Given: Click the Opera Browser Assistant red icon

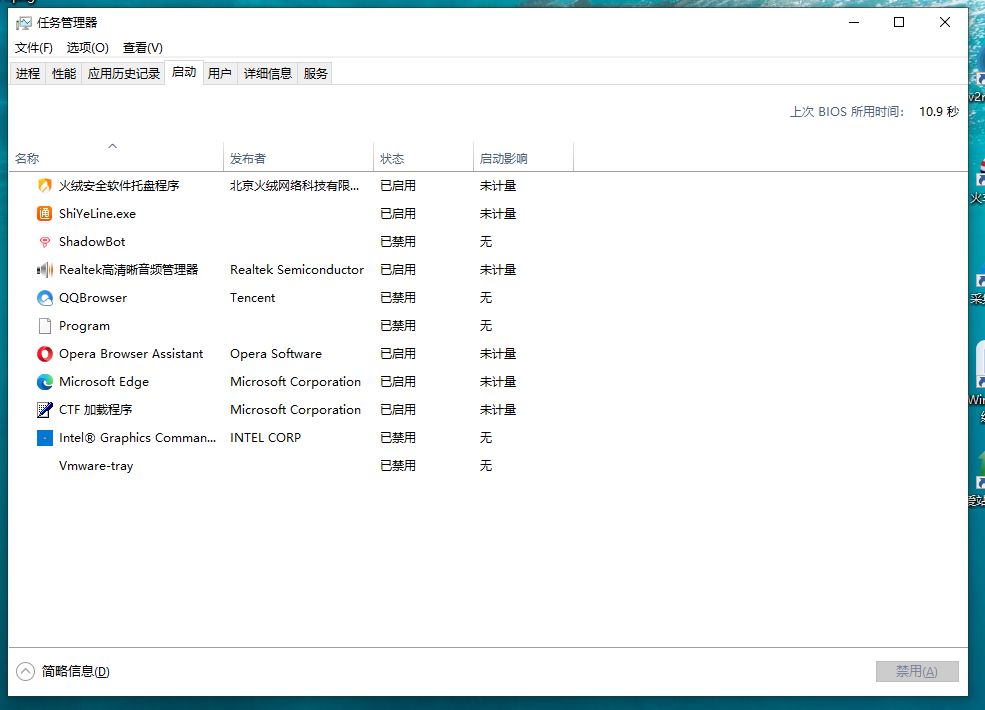Looking at the screenshot, I should pos(45,354).
